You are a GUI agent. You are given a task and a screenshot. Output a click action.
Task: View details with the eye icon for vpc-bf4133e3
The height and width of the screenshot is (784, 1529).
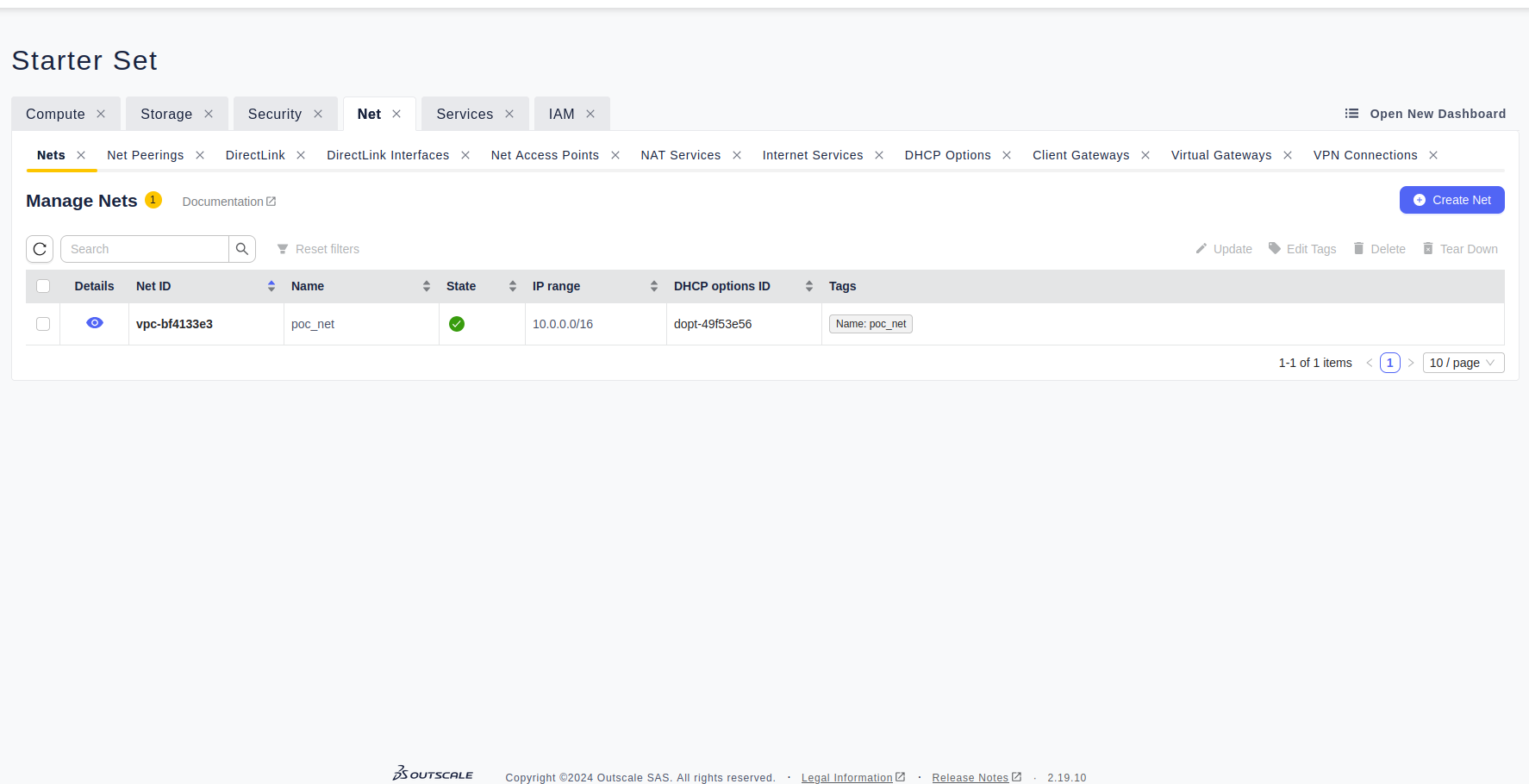coord(95,323)
